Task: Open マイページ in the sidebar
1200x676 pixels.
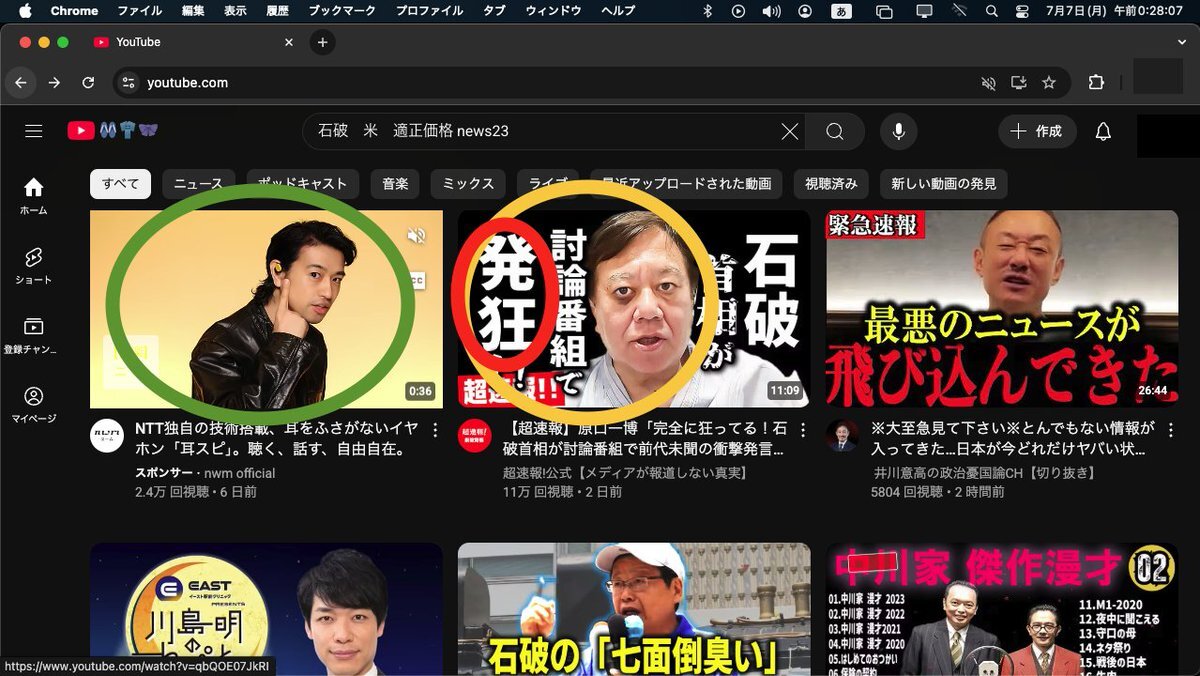Action: point(34,403)
